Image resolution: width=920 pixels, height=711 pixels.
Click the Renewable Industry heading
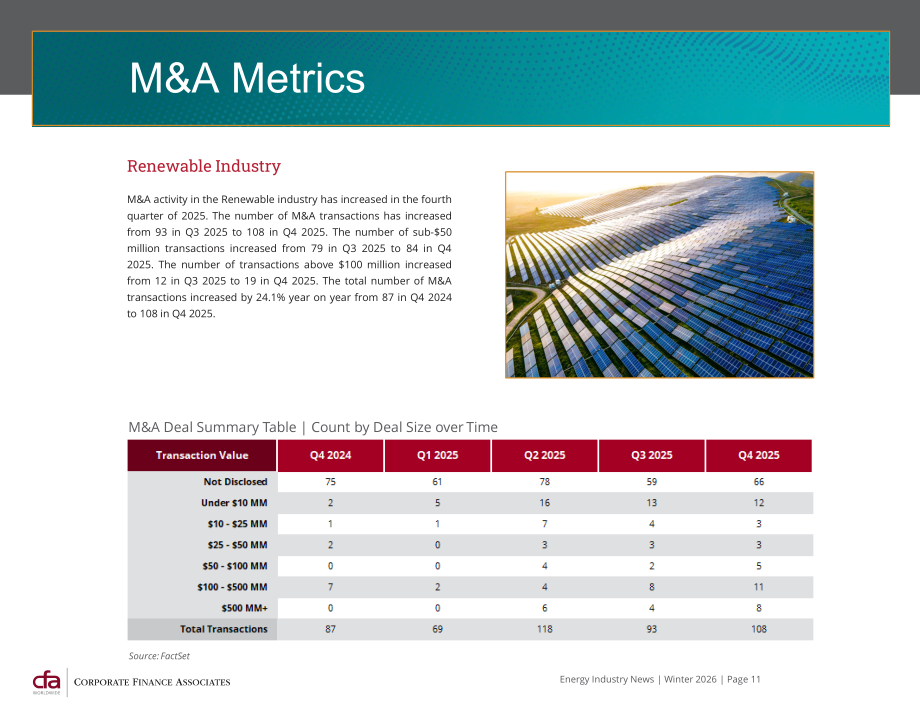point(204,166)
